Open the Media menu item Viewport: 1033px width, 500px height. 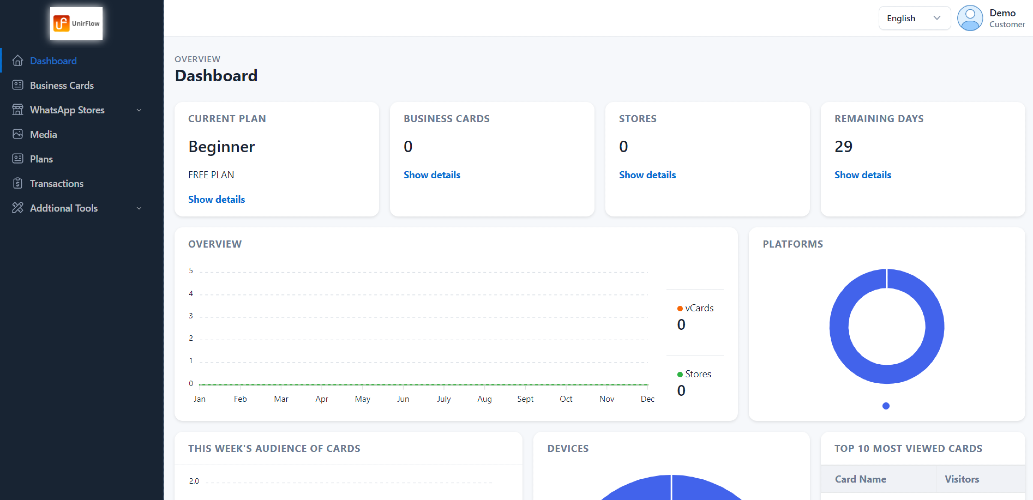click(x=43, y=134)
